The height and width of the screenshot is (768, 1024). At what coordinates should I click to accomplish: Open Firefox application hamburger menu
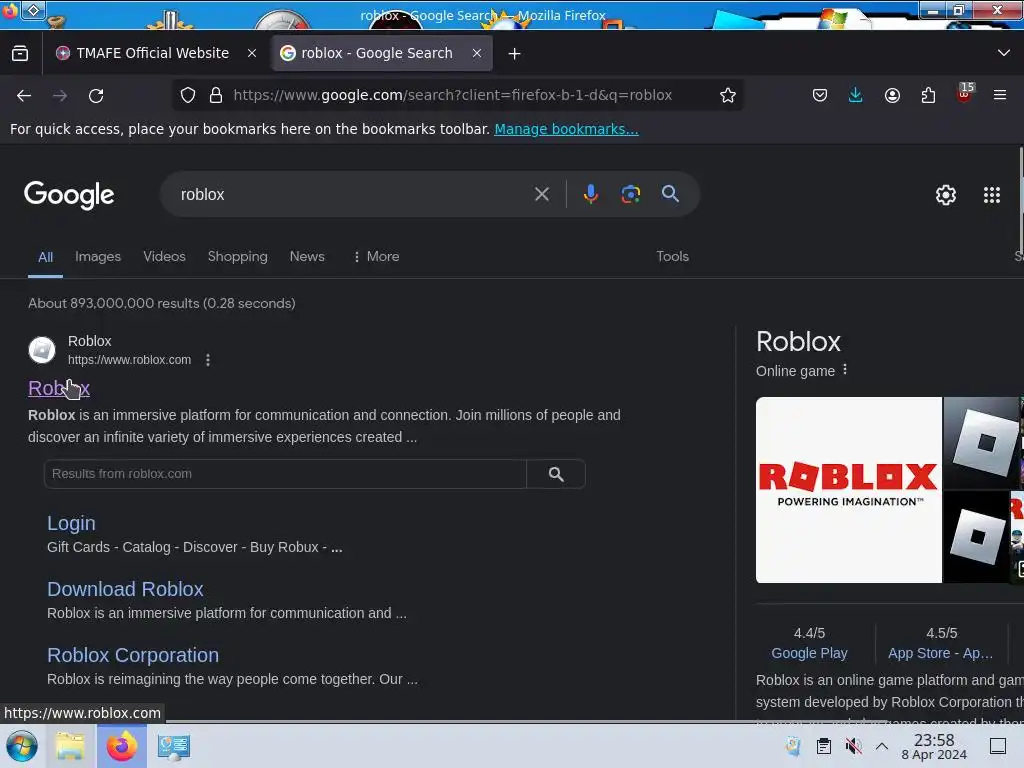pos(1000,95)
